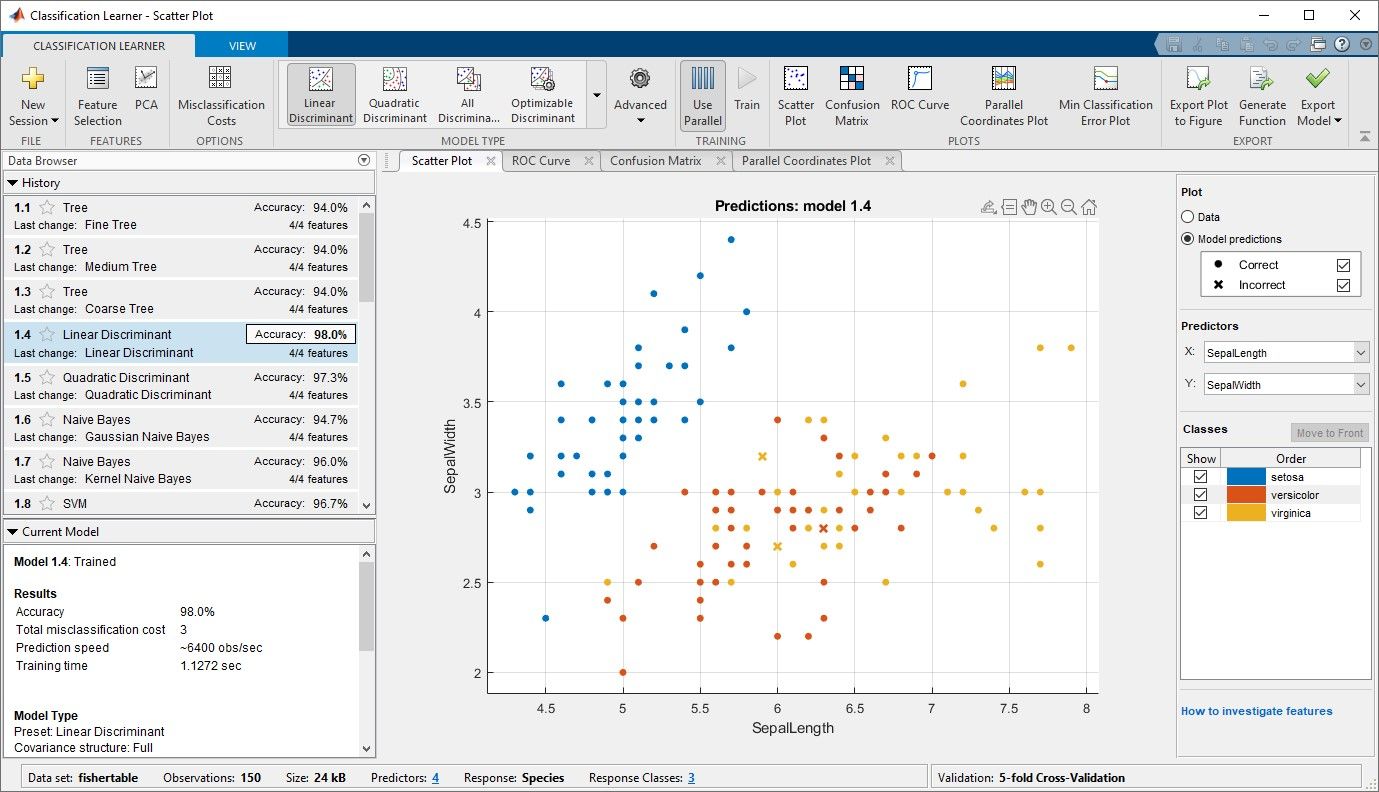Click the How to investigate features link

pos(1257,711)
